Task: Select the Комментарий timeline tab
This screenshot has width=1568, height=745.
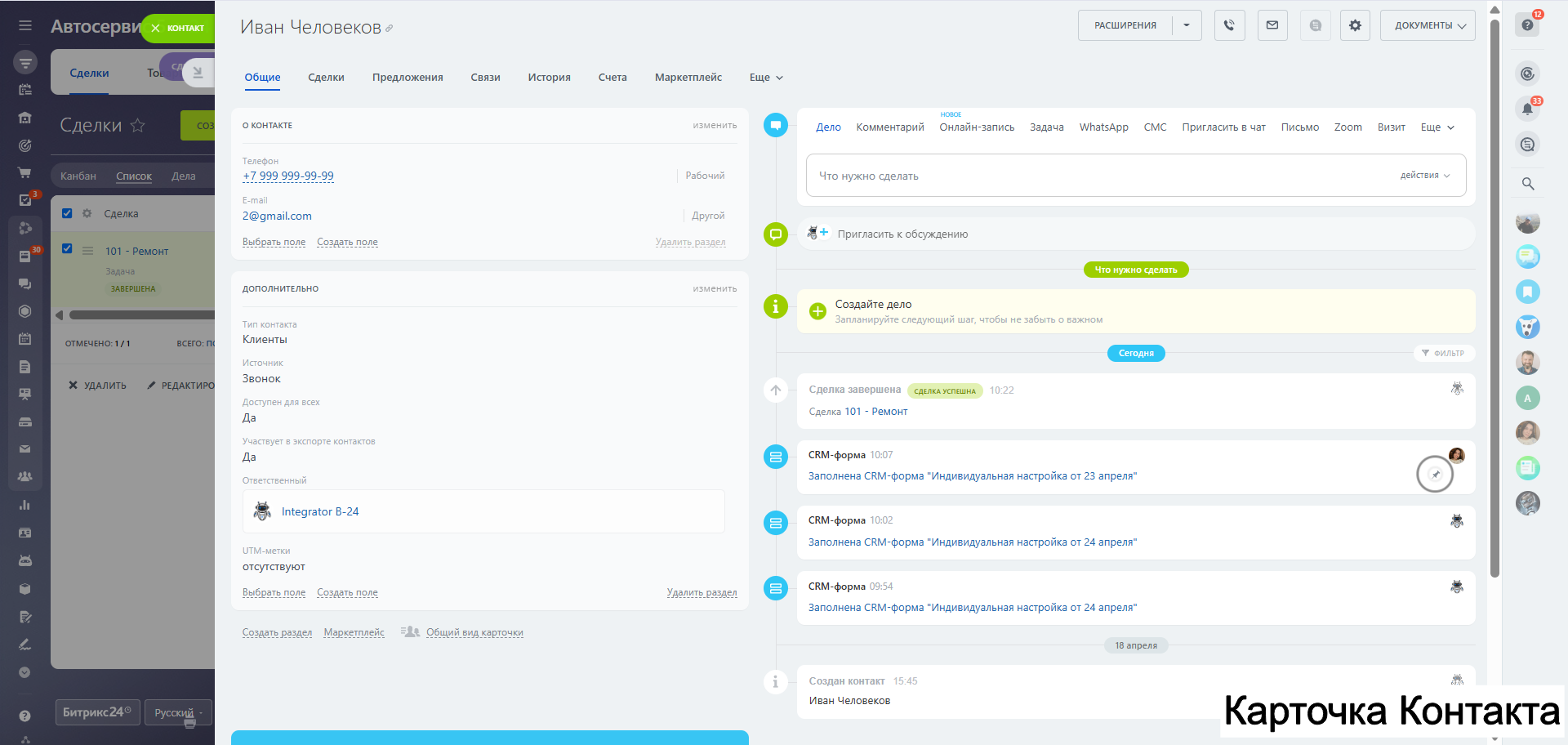Action: click(x=889, y=127)
